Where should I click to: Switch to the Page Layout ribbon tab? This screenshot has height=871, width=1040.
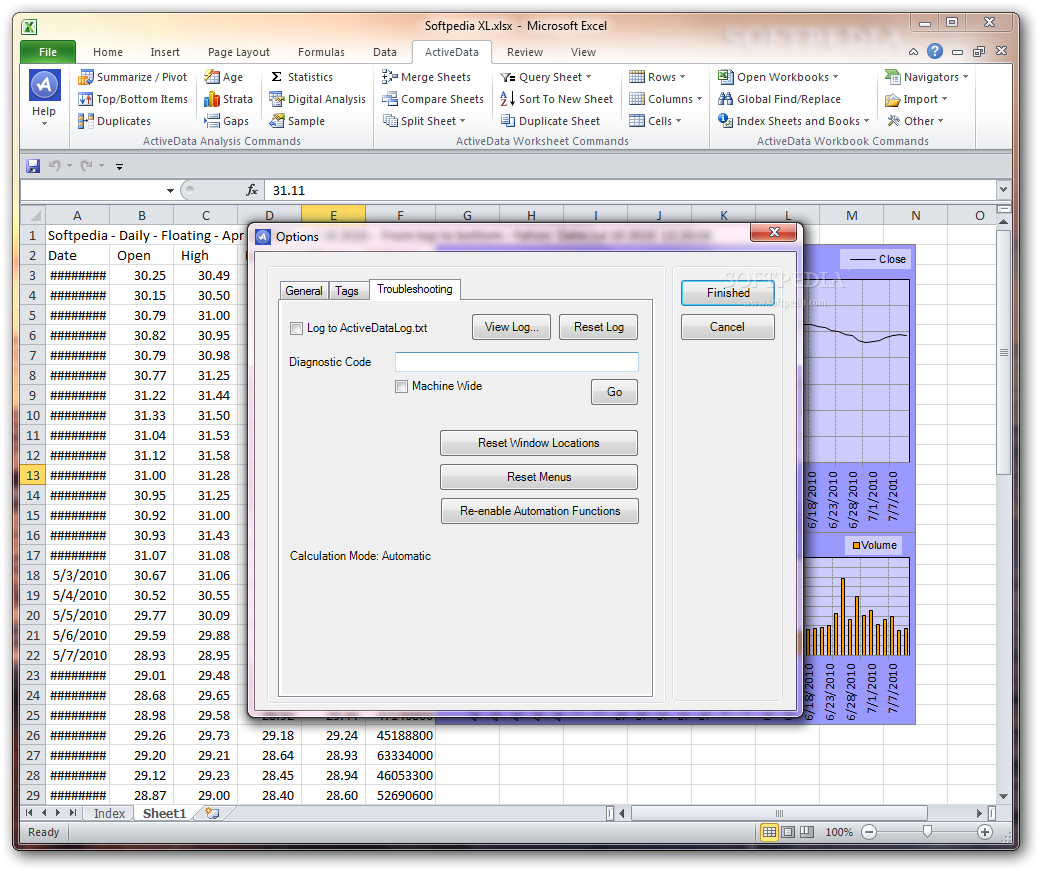[x=239, y=52]
